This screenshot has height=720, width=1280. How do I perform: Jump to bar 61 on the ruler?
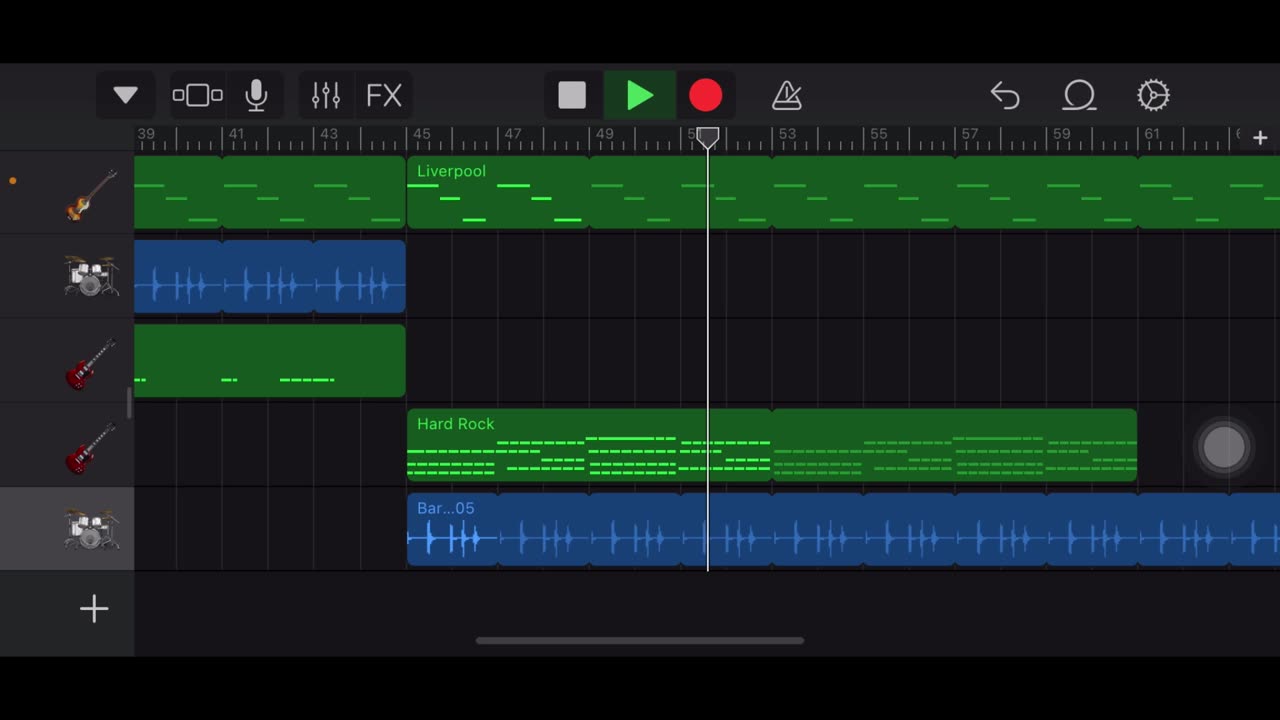1152,134
